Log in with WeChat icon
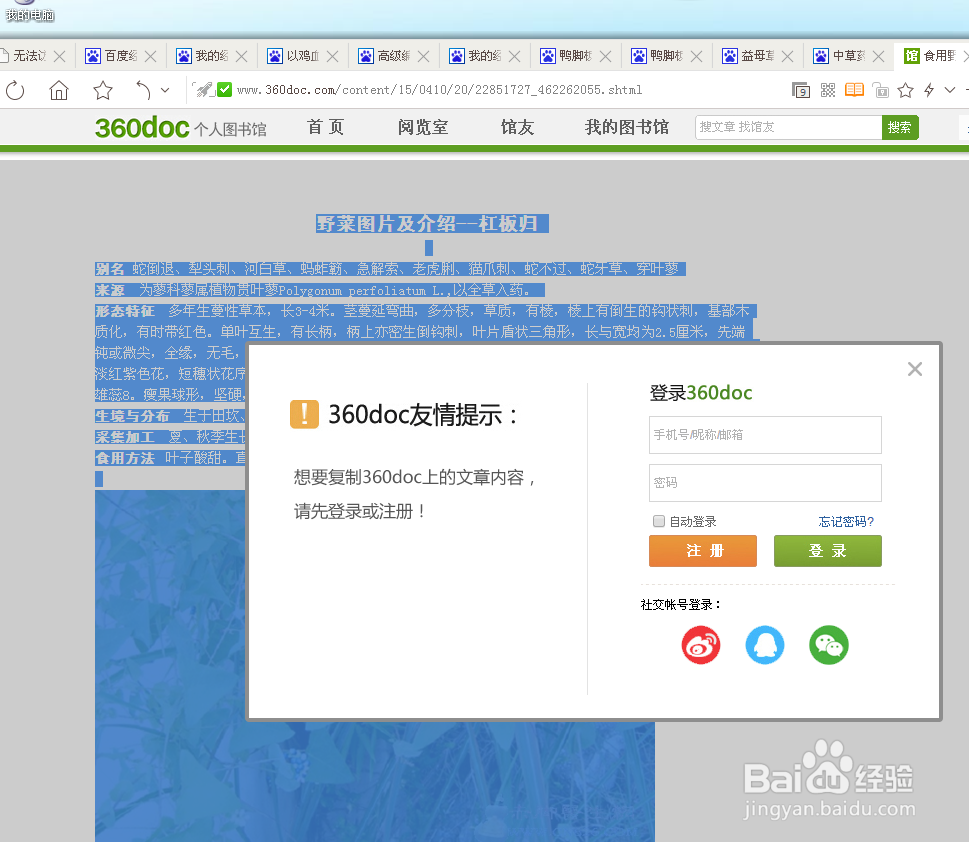Screen dimensions: 969x842 [x=828, y=645]
